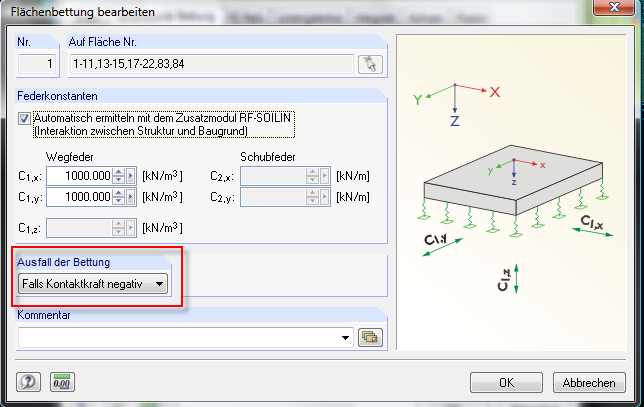Click the C1,x Wegfeder value field

click(79, 176)
